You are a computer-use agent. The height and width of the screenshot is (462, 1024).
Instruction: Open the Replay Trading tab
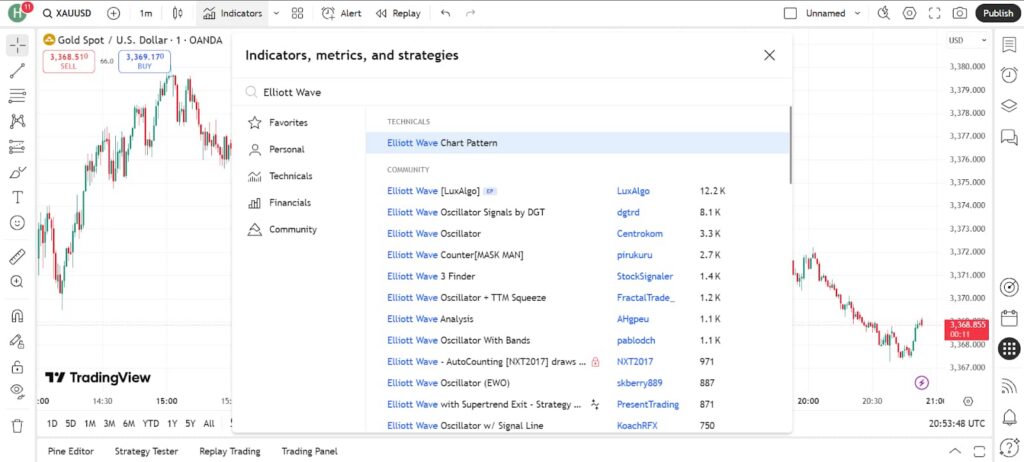click(230, 451)
